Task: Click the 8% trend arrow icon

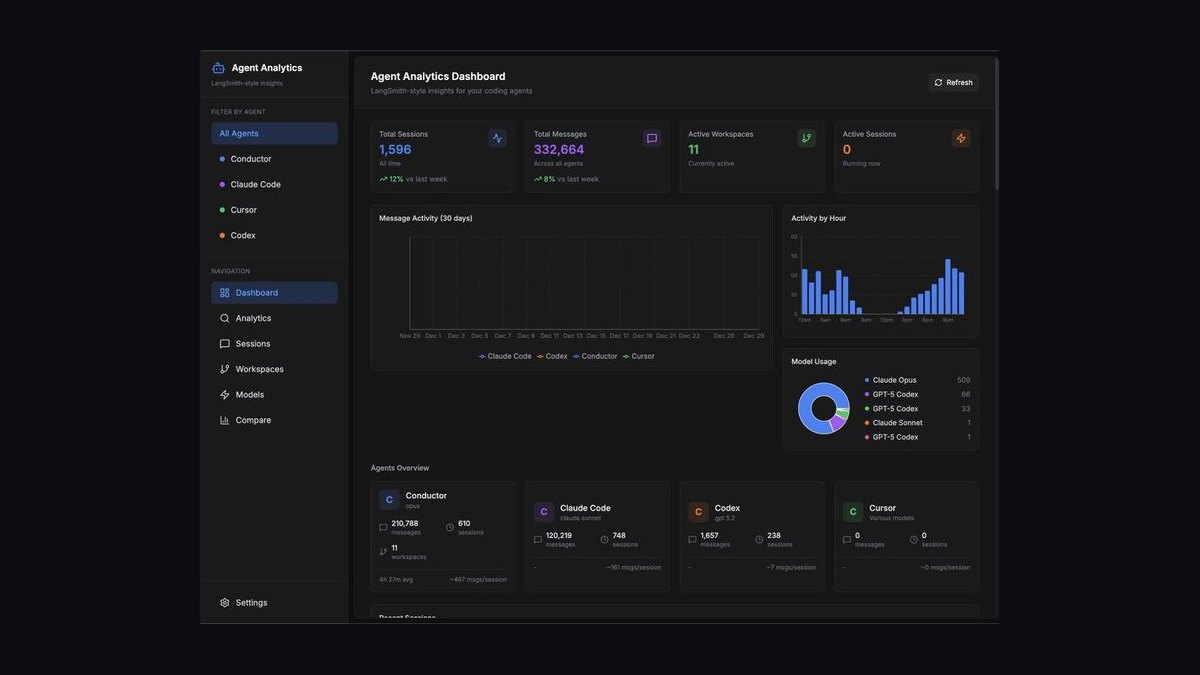Action: coord(538,179)
